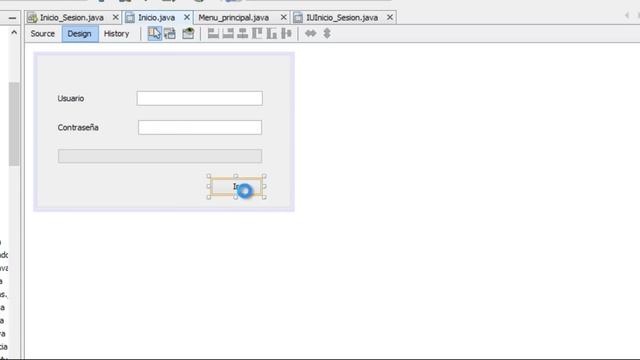The width and height of the screenshot is (640, 360).
Task: Open the Menu_principal.java tab
Action: pyautogui.click(x=233, y=18)
